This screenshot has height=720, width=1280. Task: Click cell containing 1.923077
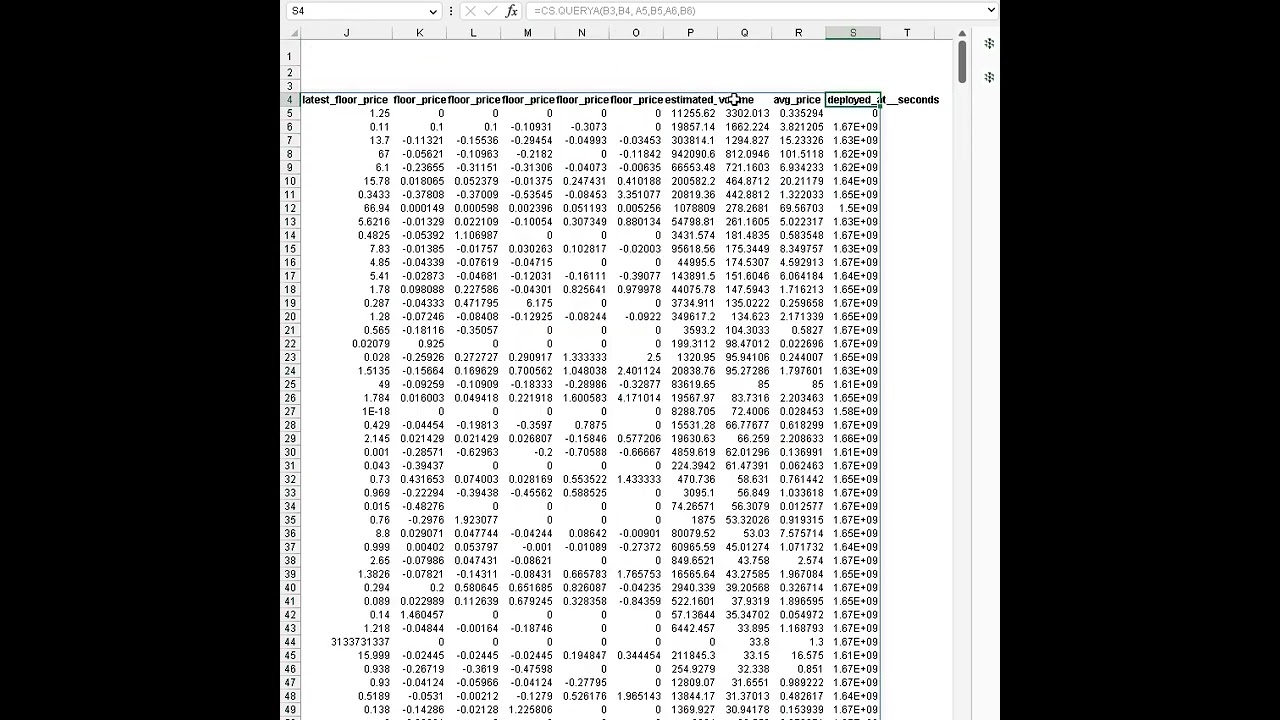(x=473, y=520)
